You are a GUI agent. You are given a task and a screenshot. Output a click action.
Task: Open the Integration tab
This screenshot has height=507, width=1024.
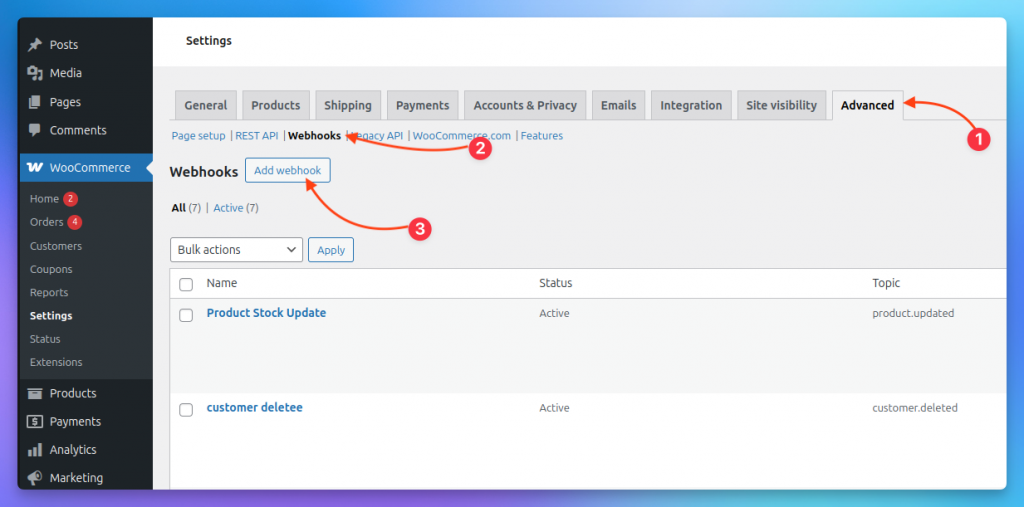(x=691, y=106)
